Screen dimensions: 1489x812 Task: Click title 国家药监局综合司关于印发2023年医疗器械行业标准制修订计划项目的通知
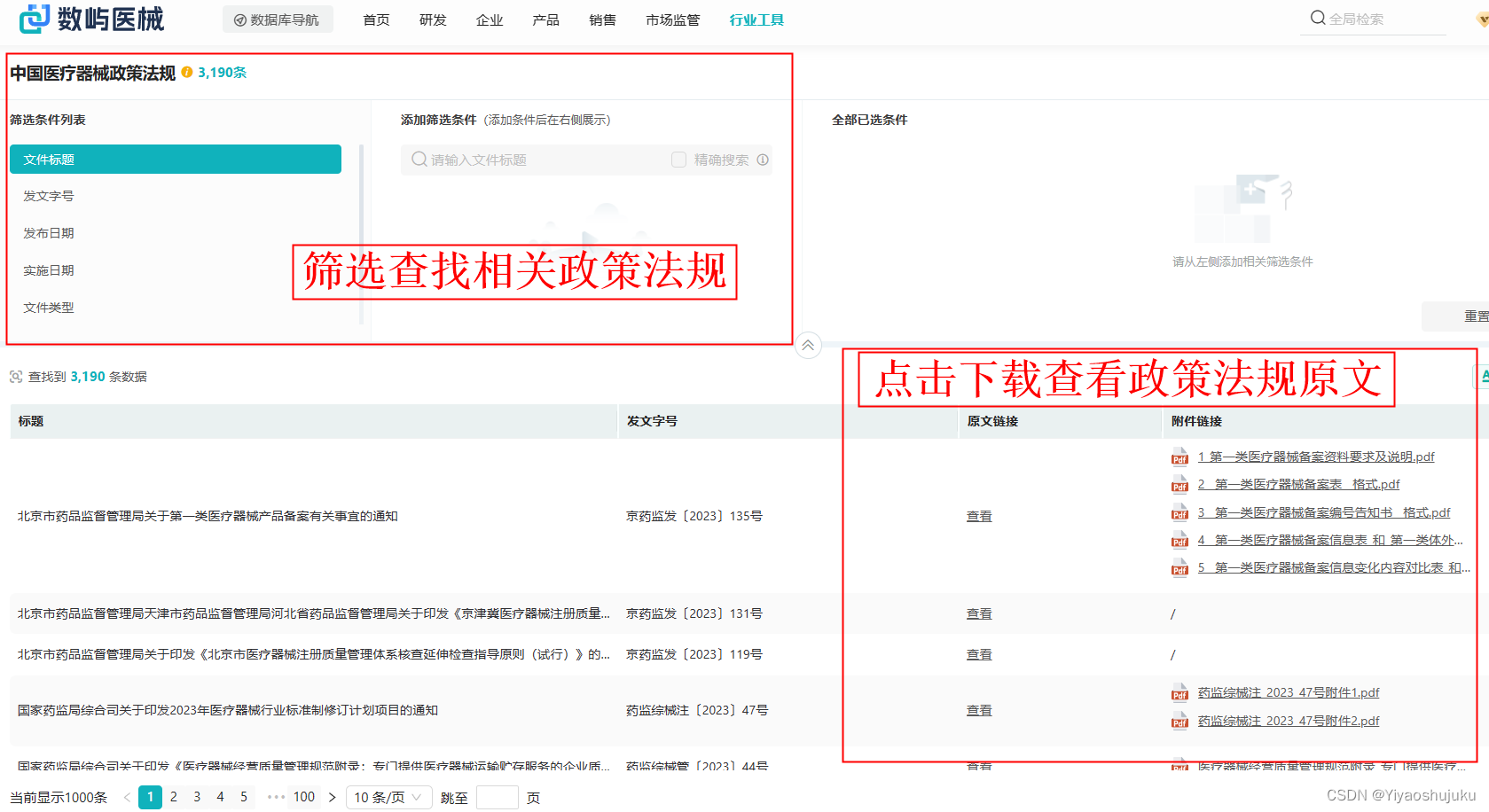coord(228,710)
